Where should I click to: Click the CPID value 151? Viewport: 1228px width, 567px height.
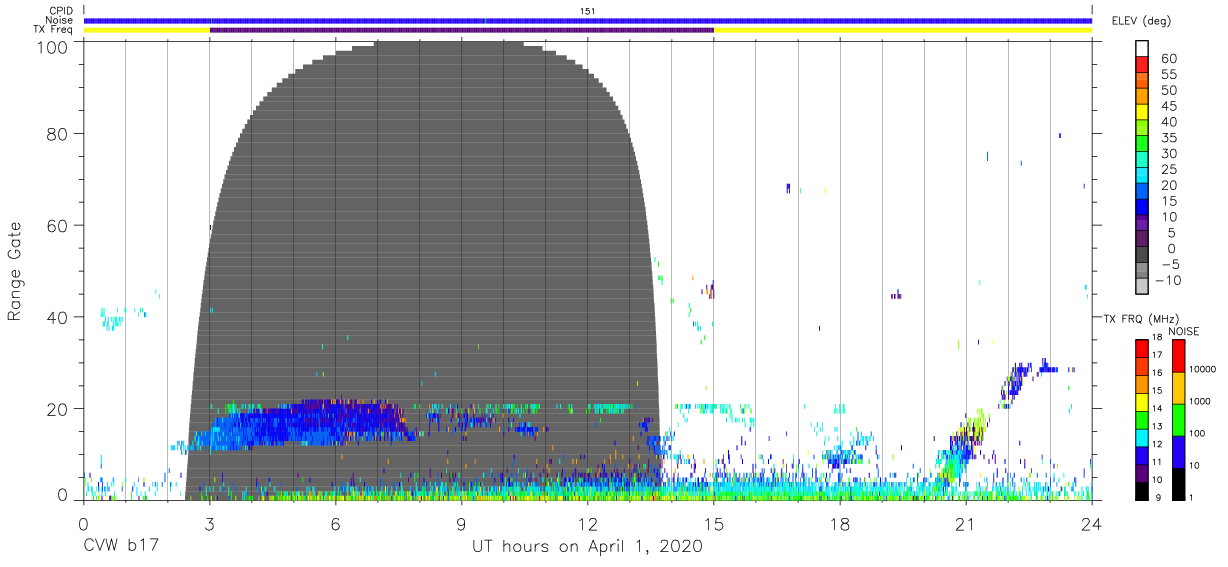(588, 11)
